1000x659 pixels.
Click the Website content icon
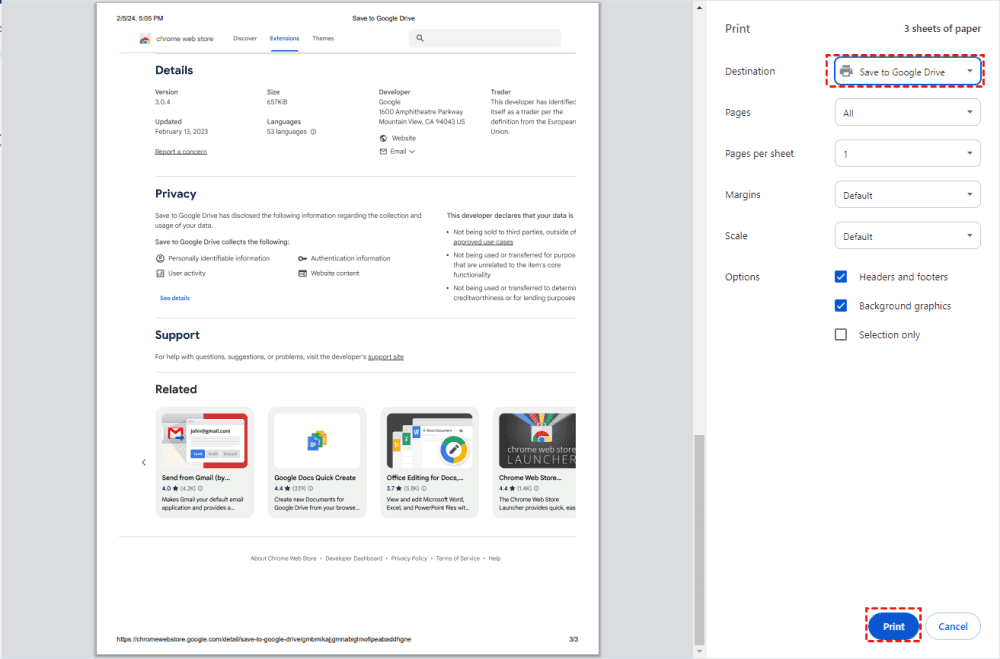click(x=302, y=273)
